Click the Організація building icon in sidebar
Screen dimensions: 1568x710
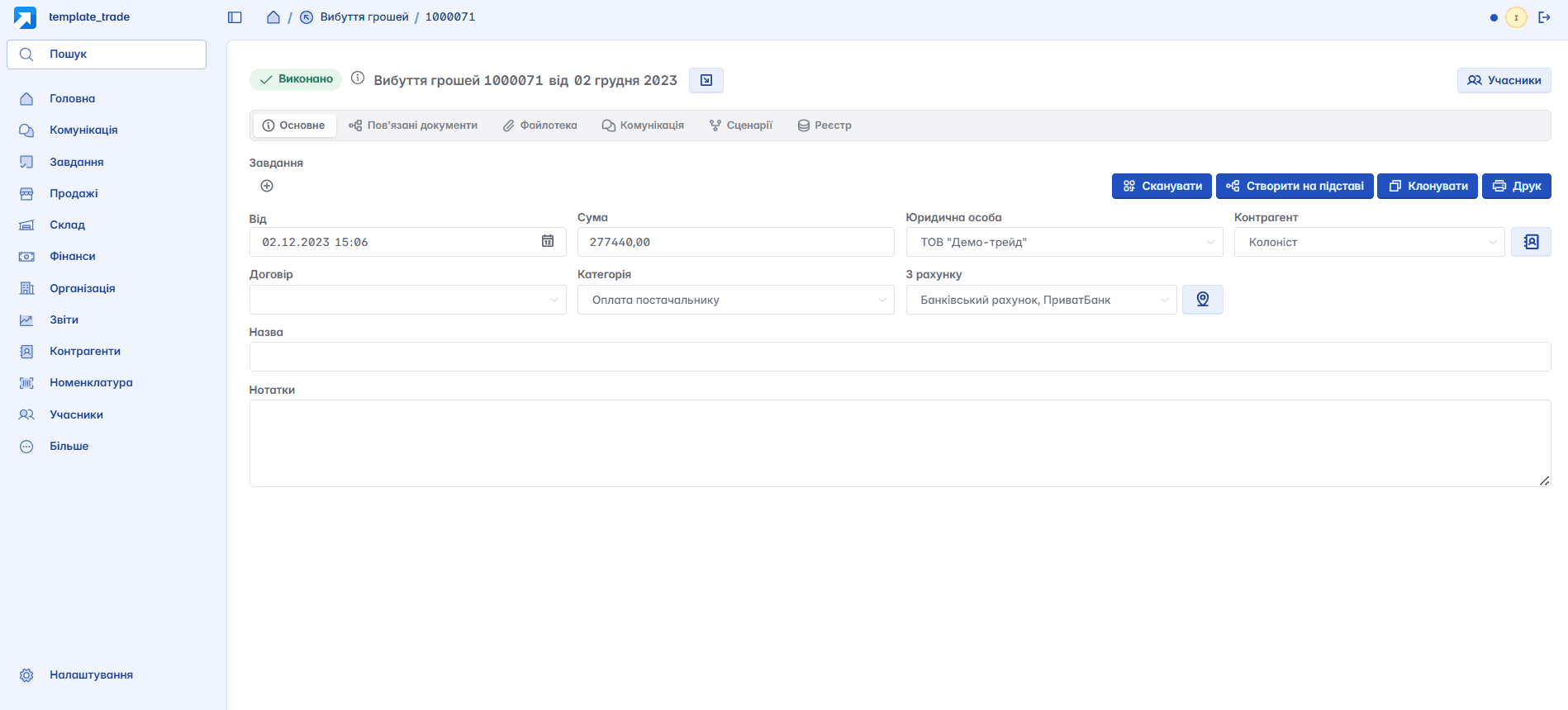26,288
